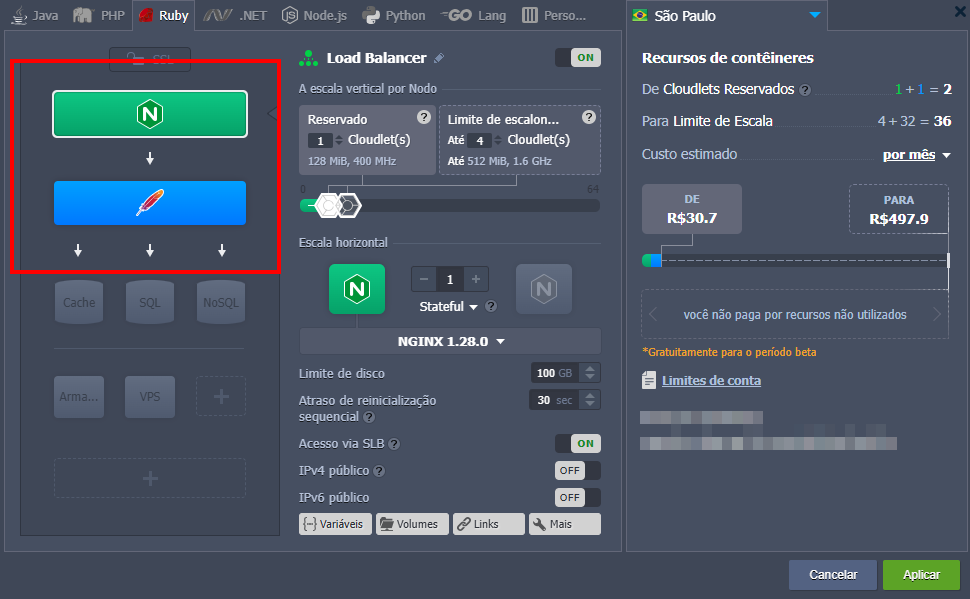Click Reservado cloudlets value field
Viewport: 970px width, 599px height.
point(320,140)
